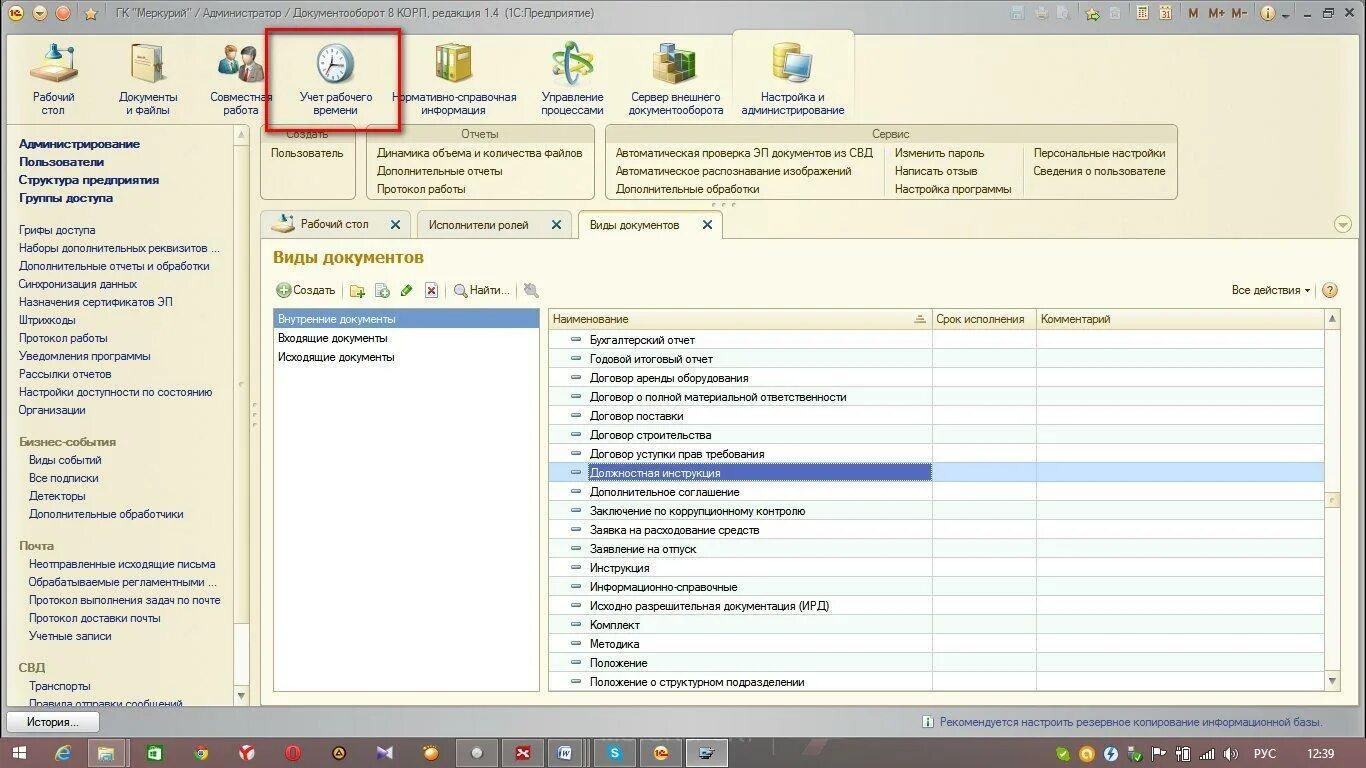
Task: Switch to the Рабочий стол tab
Action: pos(334,224)
